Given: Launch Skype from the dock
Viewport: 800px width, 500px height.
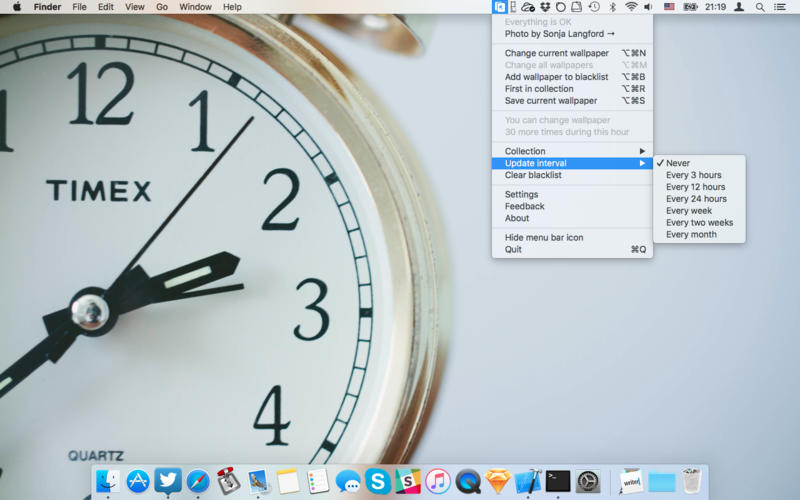Looking at the screenshot, I should (x=378, y=481).
